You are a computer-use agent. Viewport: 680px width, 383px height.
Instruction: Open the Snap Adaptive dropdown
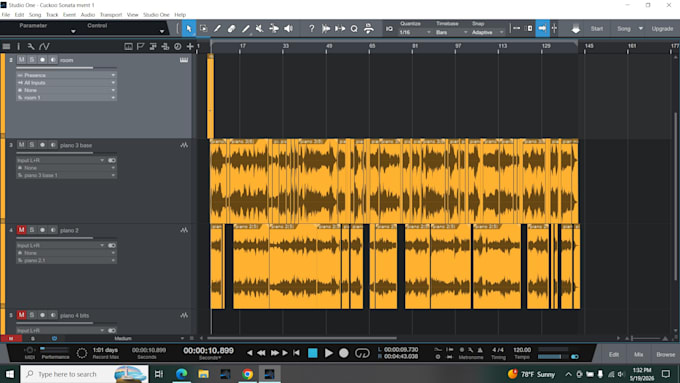coord(487,33)
